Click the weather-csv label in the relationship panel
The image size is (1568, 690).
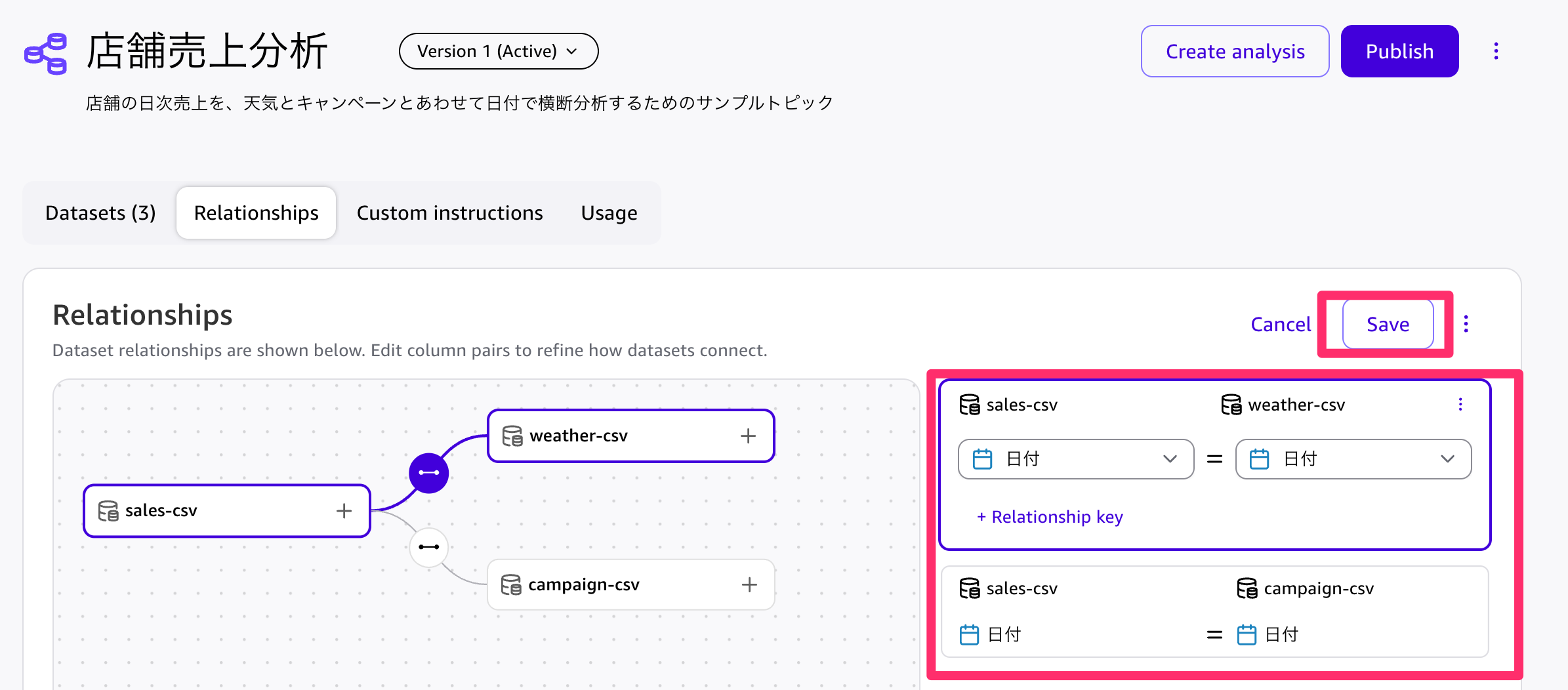pos(1296,405)
